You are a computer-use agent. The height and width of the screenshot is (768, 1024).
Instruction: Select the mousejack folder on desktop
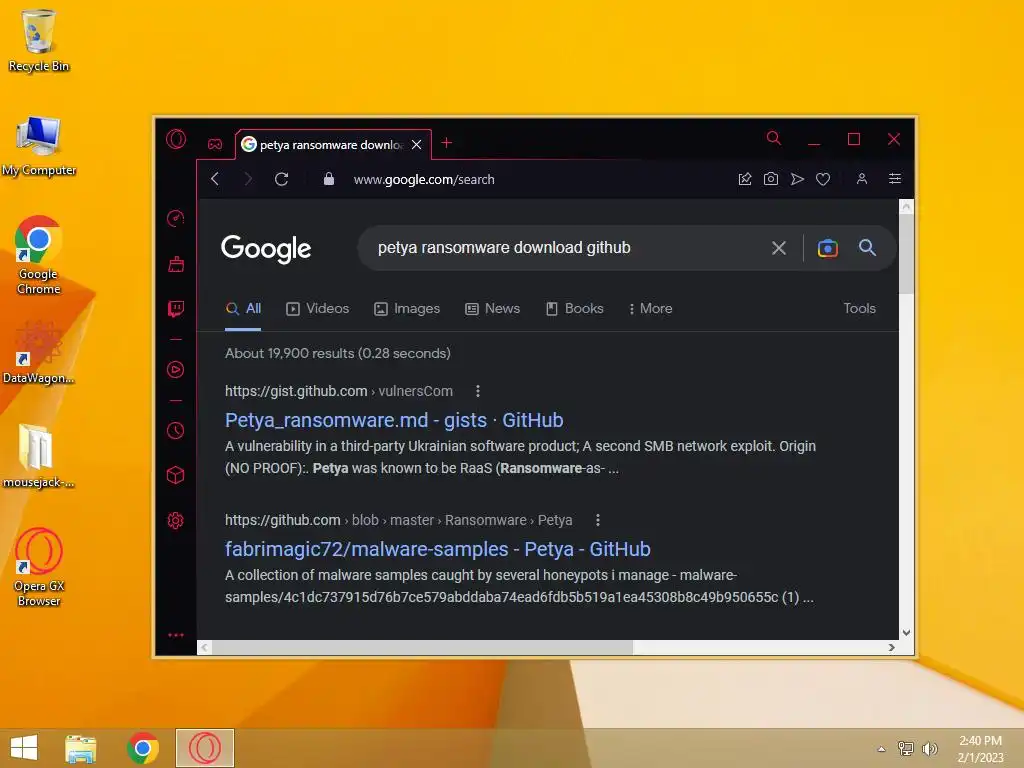click(x=39, y=455)
